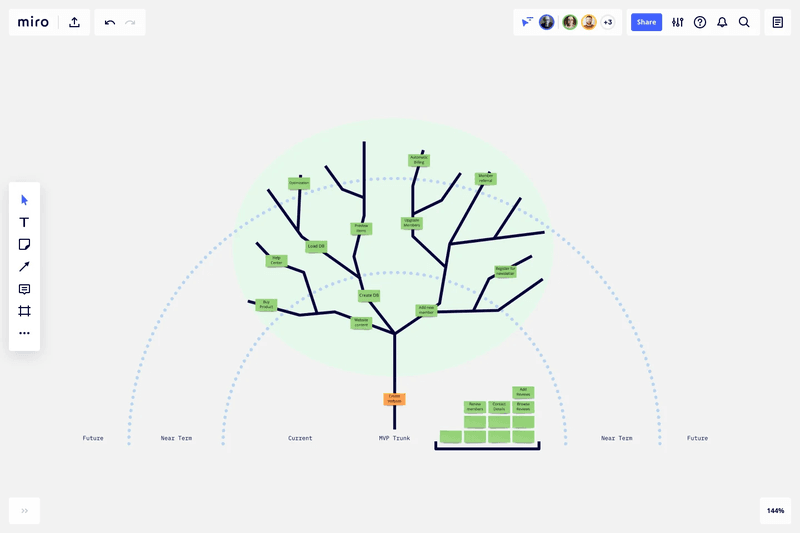The height and width of the screenshot is (533, 800).
Task: Select the Create DB sticky note
Action: [x=369, y=295]
